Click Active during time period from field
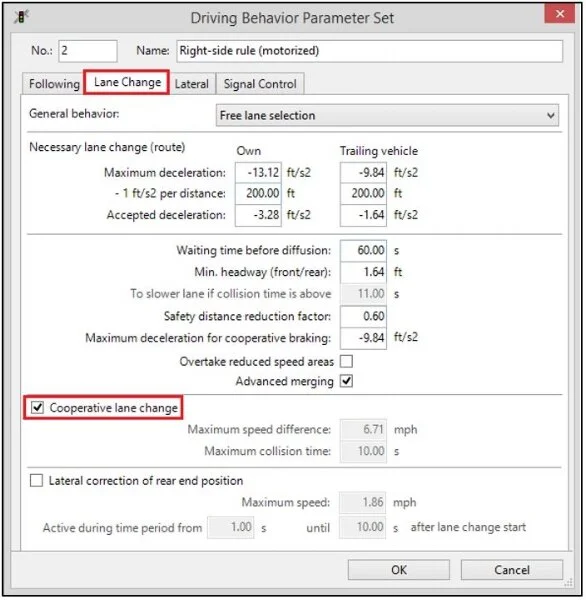This screenshot has height=600, width=586. tap(231, 528)
